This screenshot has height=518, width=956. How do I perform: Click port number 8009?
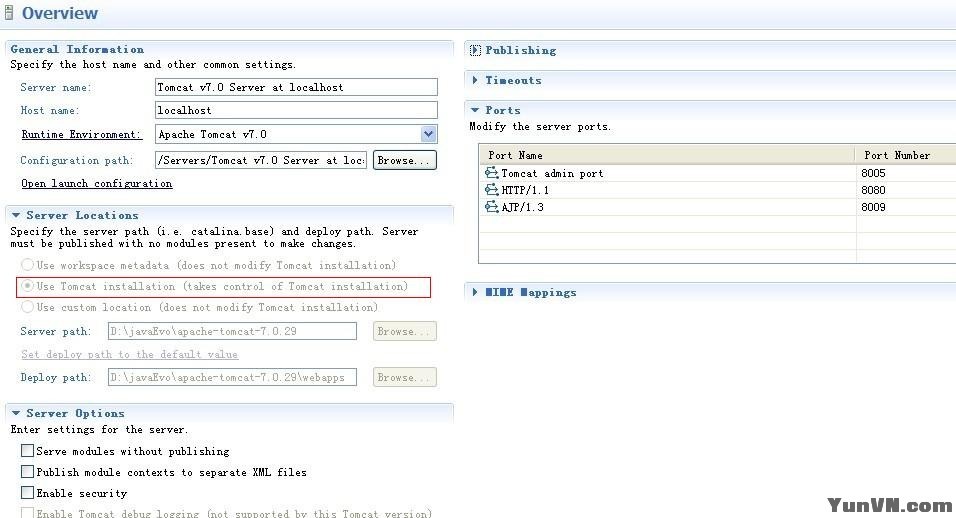coord(873,207)
